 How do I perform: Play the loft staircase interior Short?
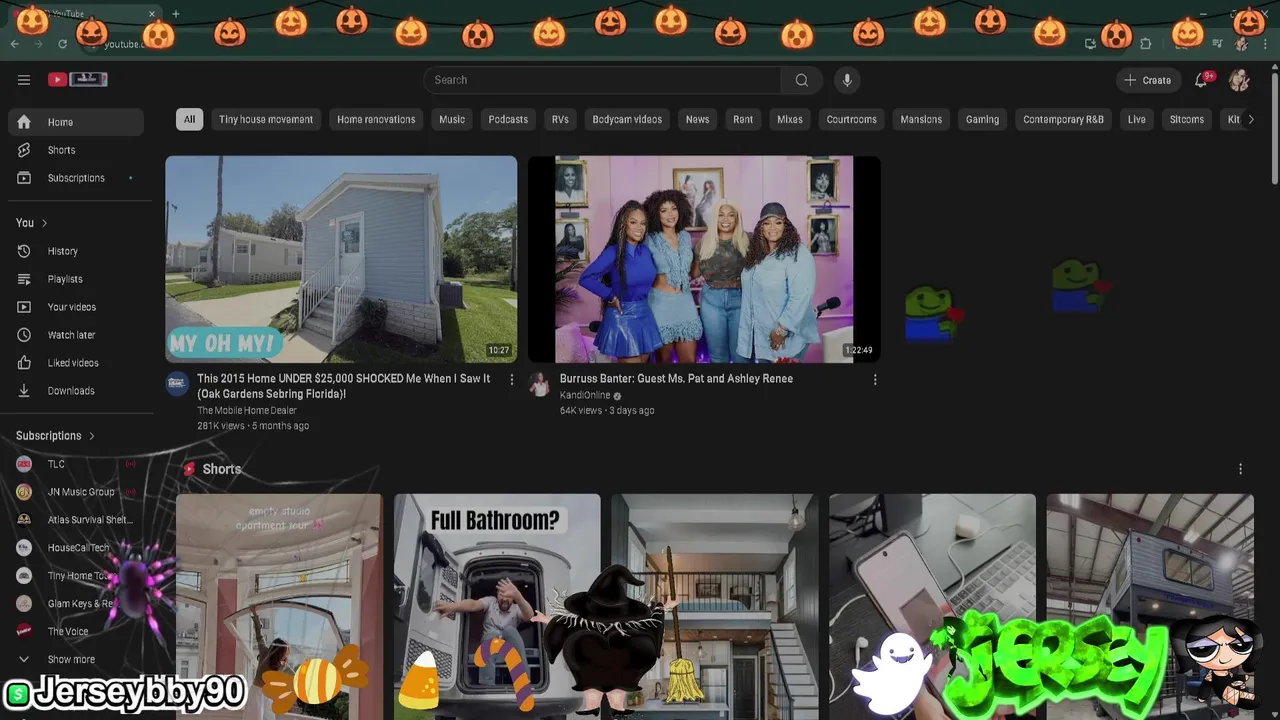coord(714,607)
